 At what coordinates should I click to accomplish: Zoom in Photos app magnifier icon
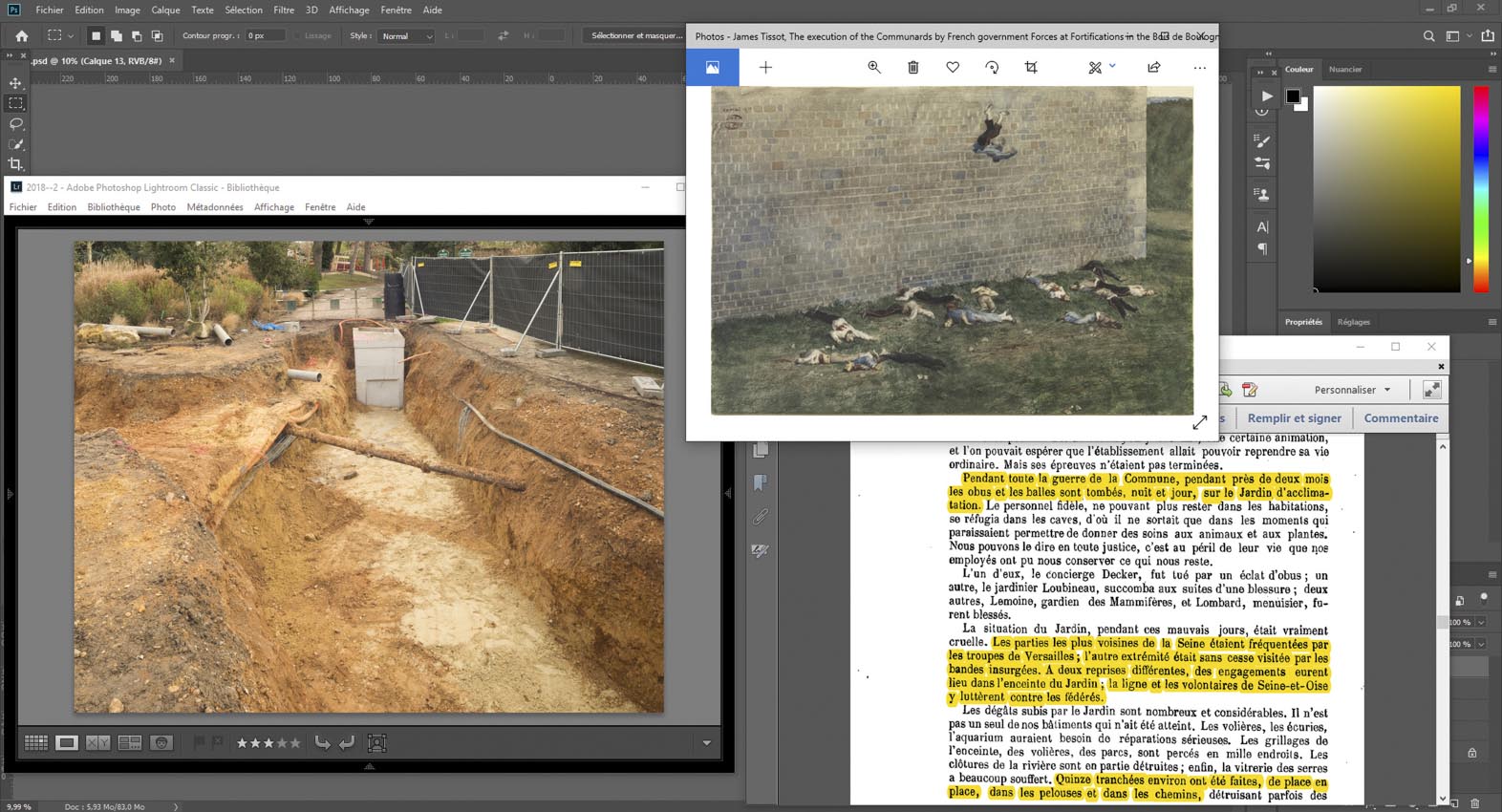coord(874,67)
